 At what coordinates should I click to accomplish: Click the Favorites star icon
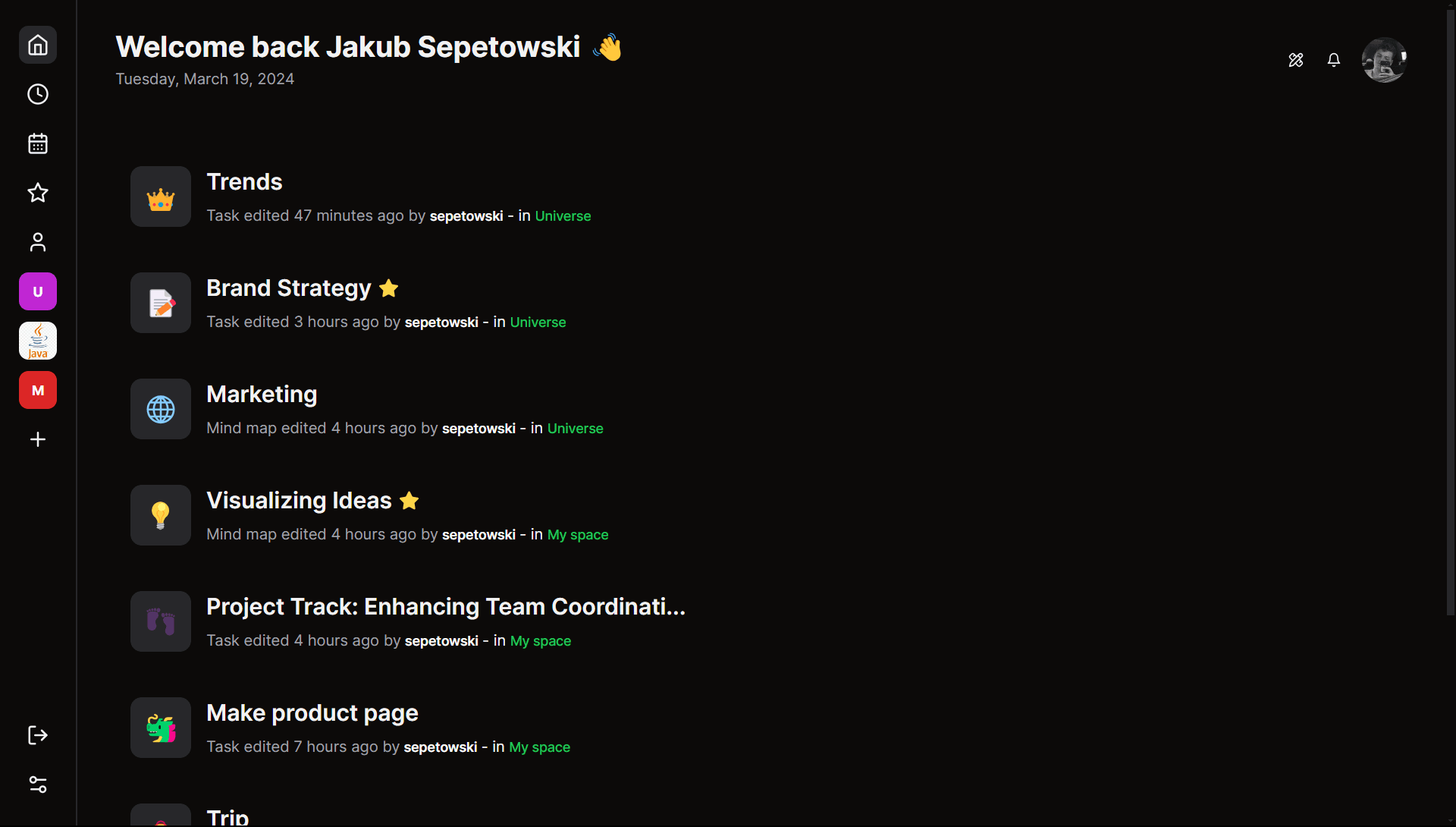(38, 192)
